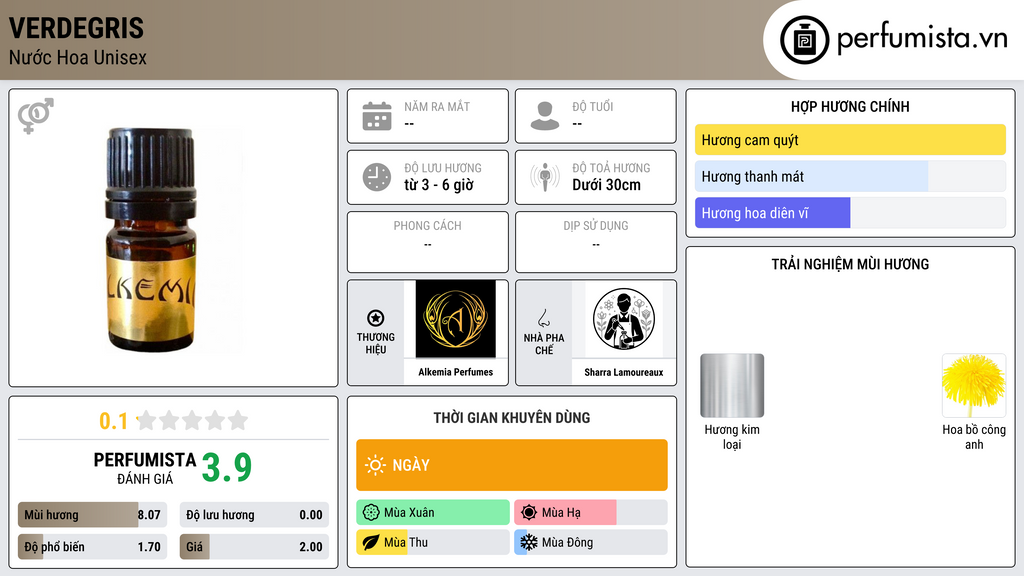Click the unisex gender symbol icon
The width and height of the screenshot is (1024, 576).
tap(36, 116)
